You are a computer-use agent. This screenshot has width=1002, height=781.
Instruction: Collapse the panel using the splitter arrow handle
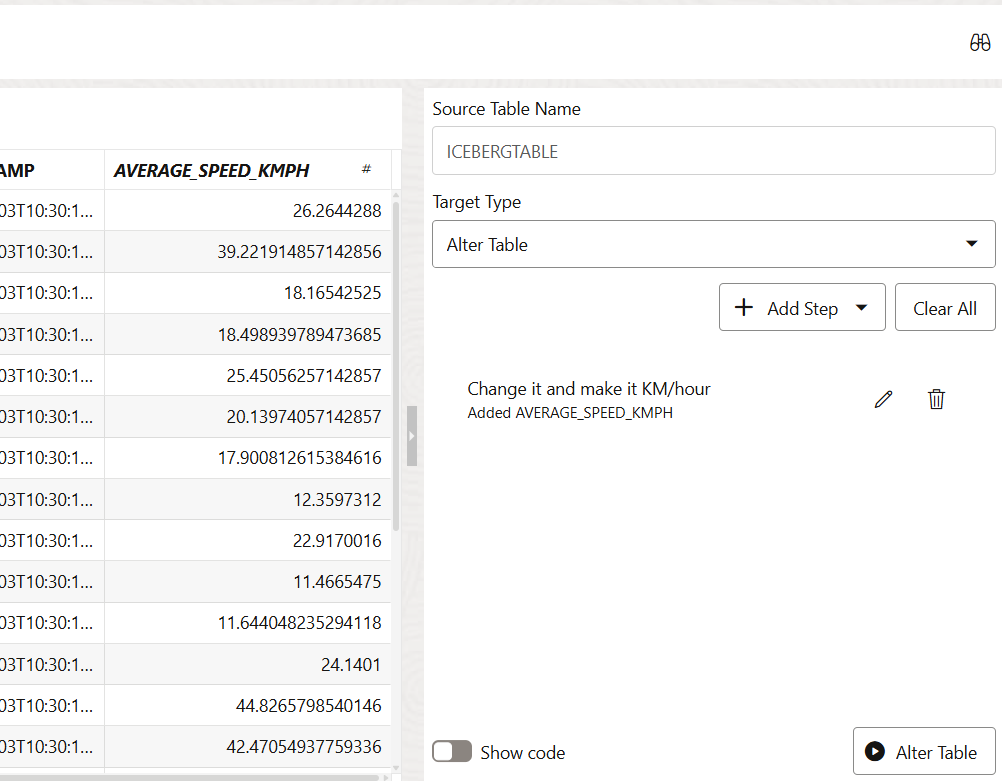pos(411,436)
